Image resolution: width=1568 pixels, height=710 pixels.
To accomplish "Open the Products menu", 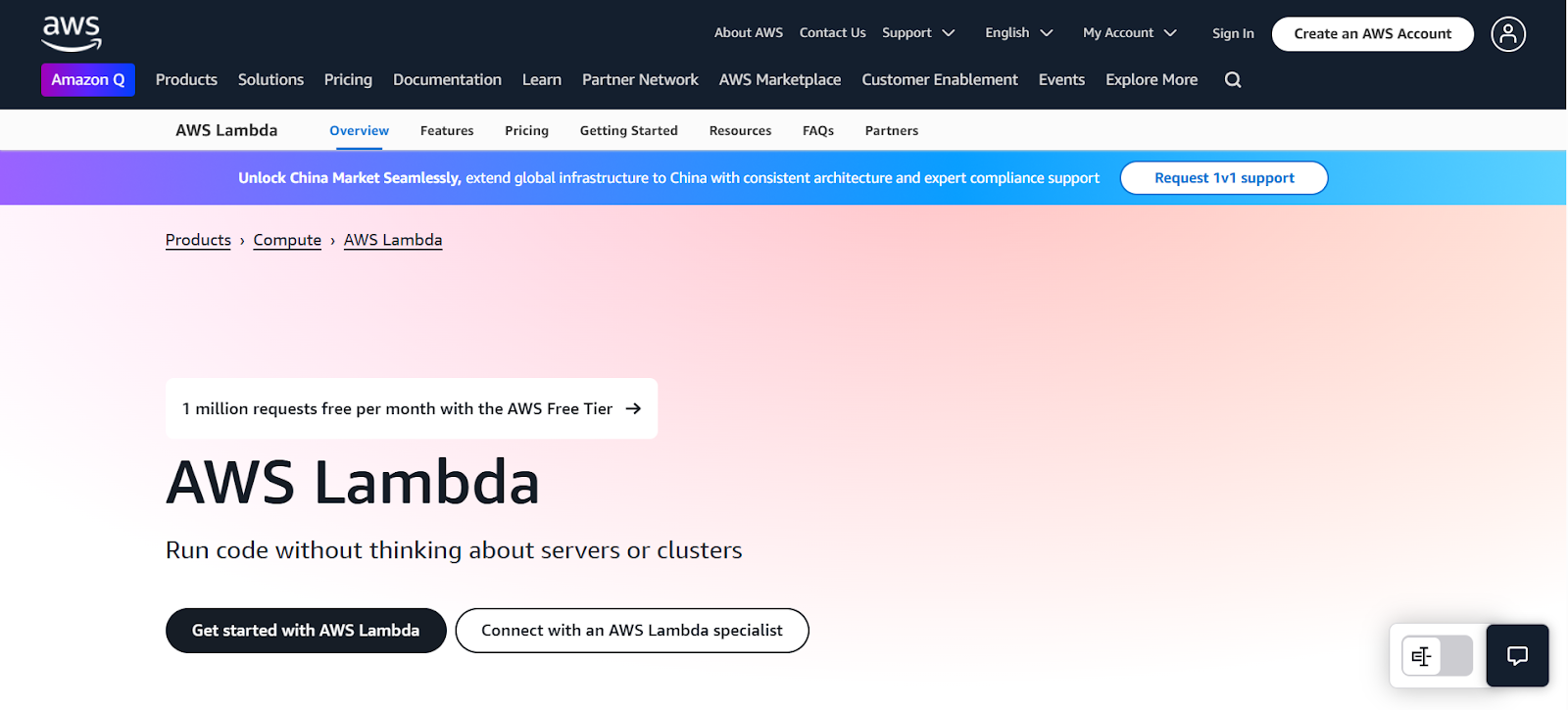I will 186,80.
